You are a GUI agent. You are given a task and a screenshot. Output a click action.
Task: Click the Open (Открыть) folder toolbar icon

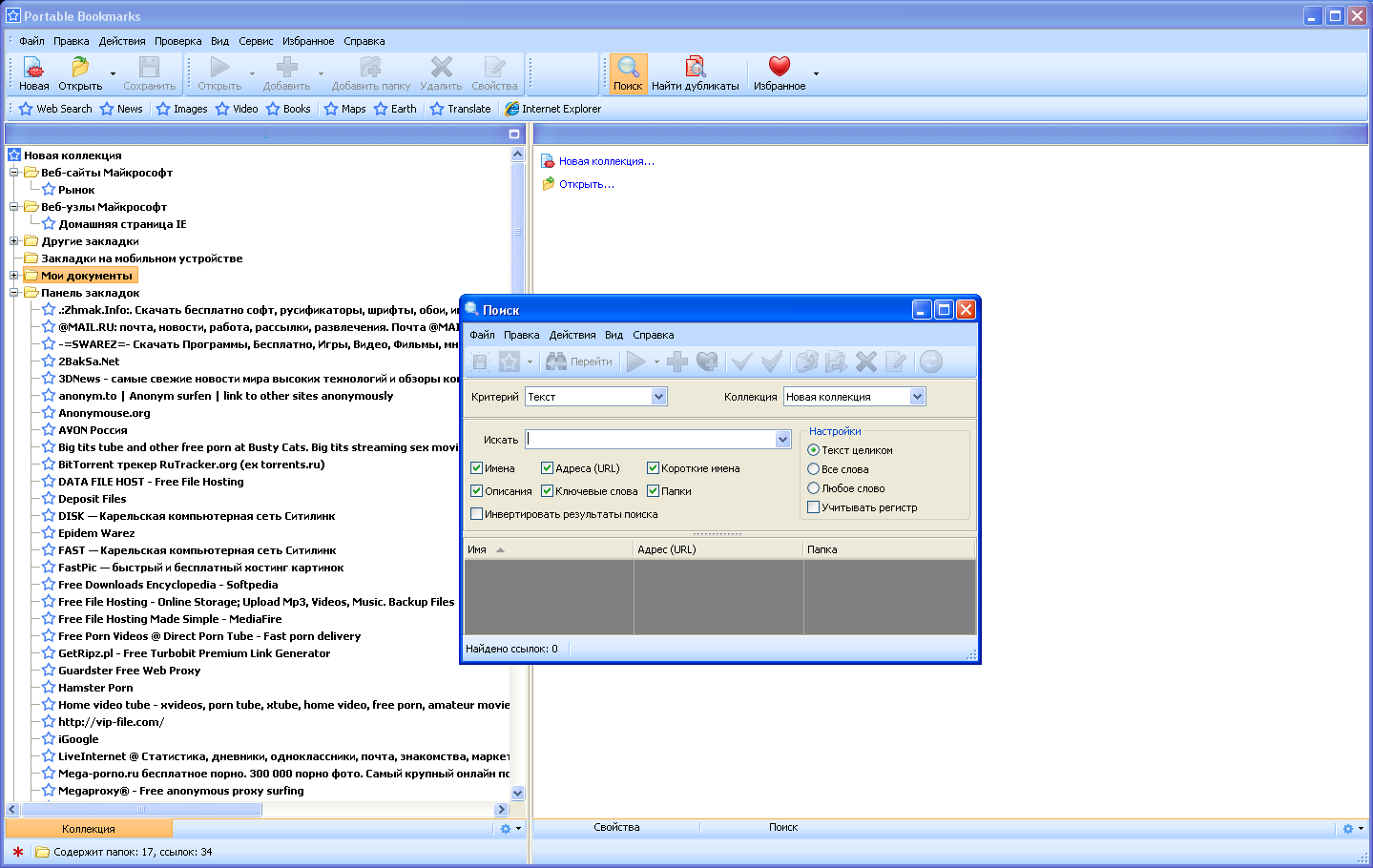click(80, 68)
